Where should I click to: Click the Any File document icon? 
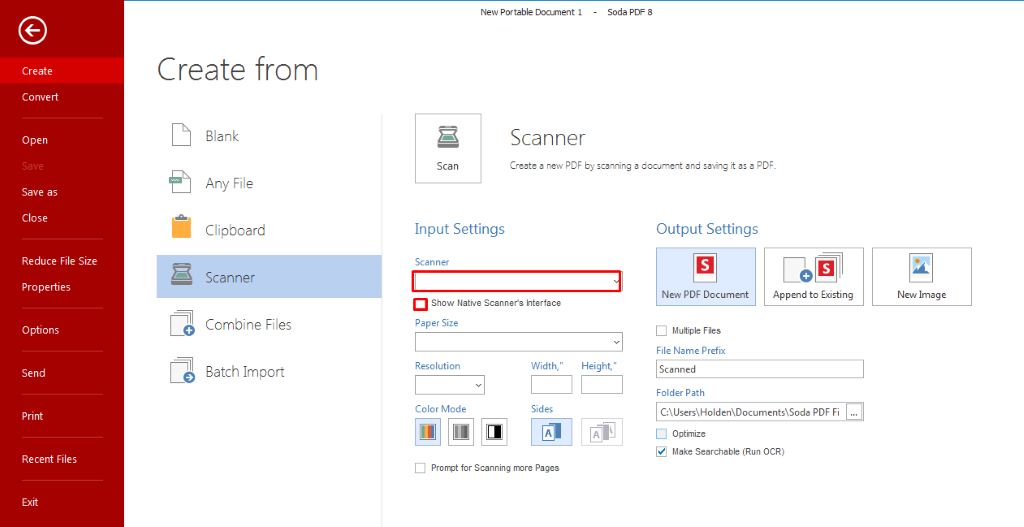point(181,182)
